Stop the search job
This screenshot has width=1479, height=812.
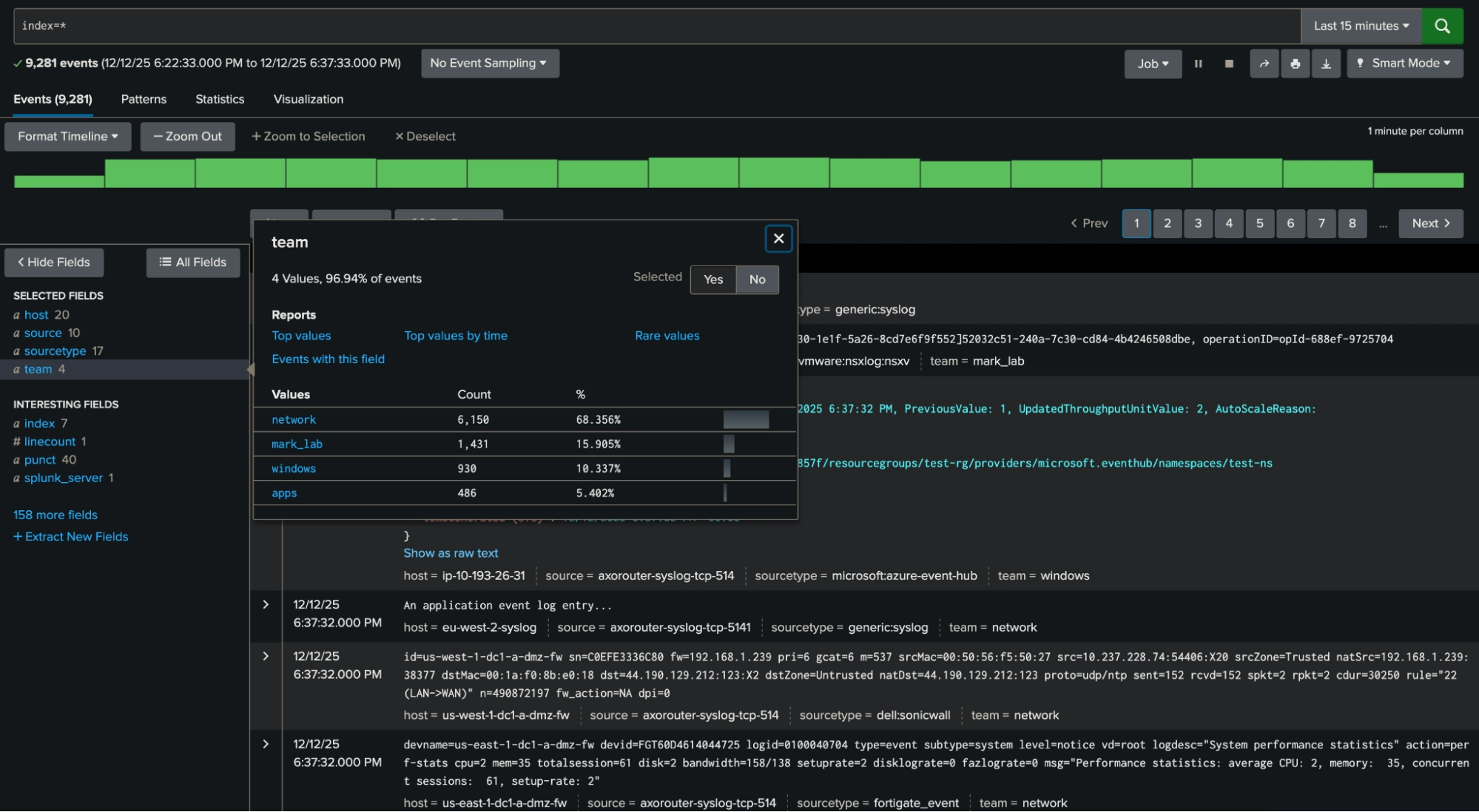(x=1229, y=64)
